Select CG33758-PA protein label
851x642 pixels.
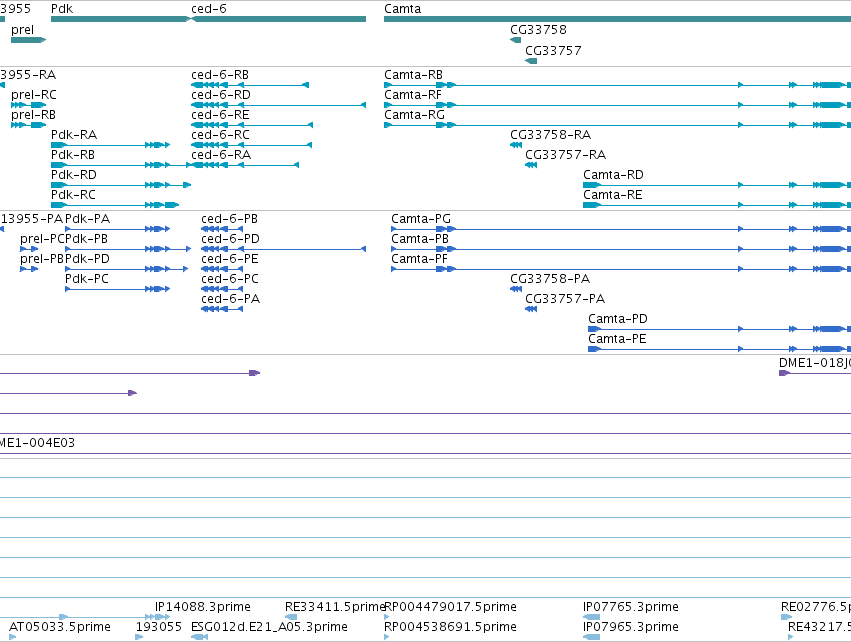coord(550,279)
